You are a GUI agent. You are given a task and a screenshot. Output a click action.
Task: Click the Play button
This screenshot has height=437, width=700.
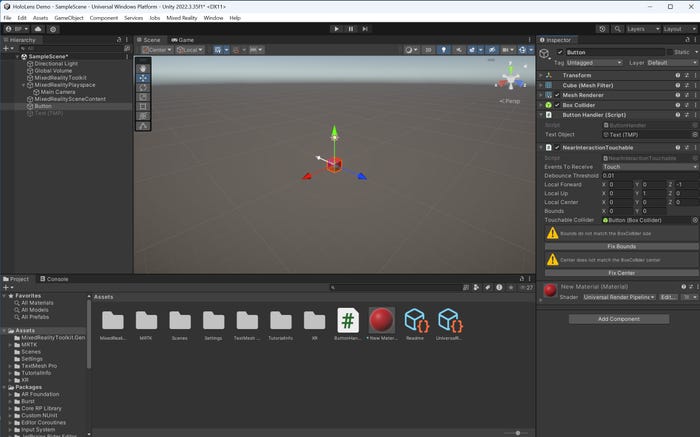click(336, 29)
